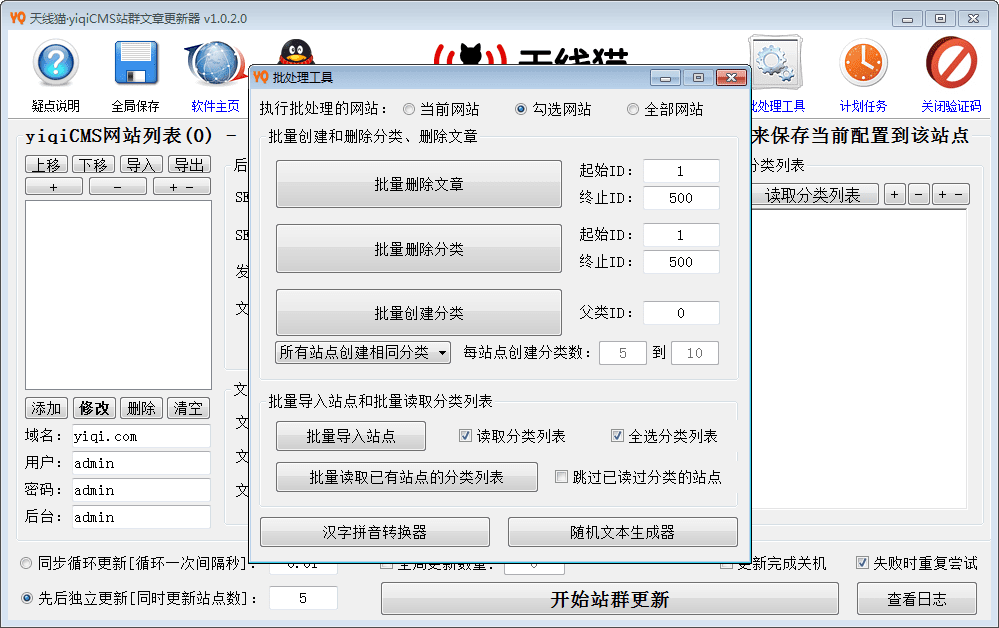Viewport: 999px width, 628px height.
Task: Click the 删除 site button
Action: pos(141,408)
